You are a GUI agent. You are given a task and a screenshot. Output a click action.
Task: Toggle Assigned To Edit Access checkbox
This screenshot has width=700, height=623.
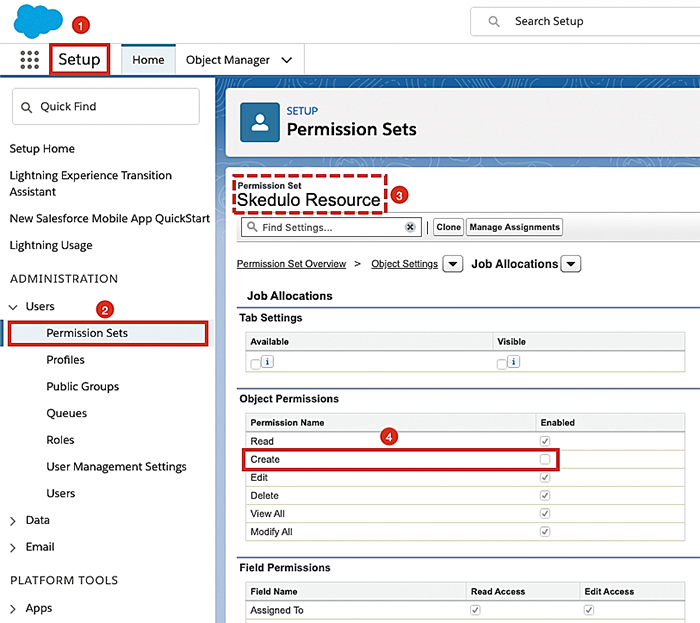click(589, 610)
